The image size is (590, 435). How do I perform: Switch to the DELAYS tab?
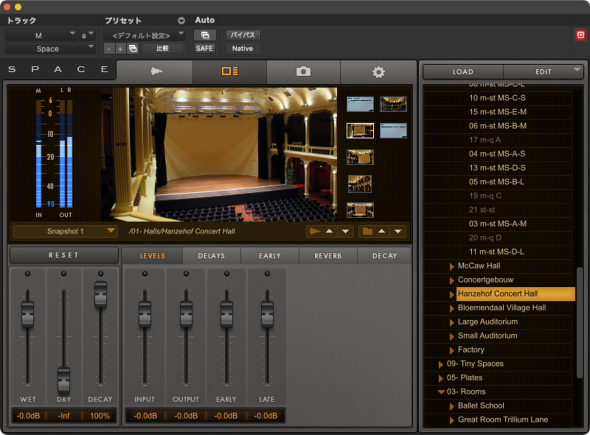(x=211, y=256)
